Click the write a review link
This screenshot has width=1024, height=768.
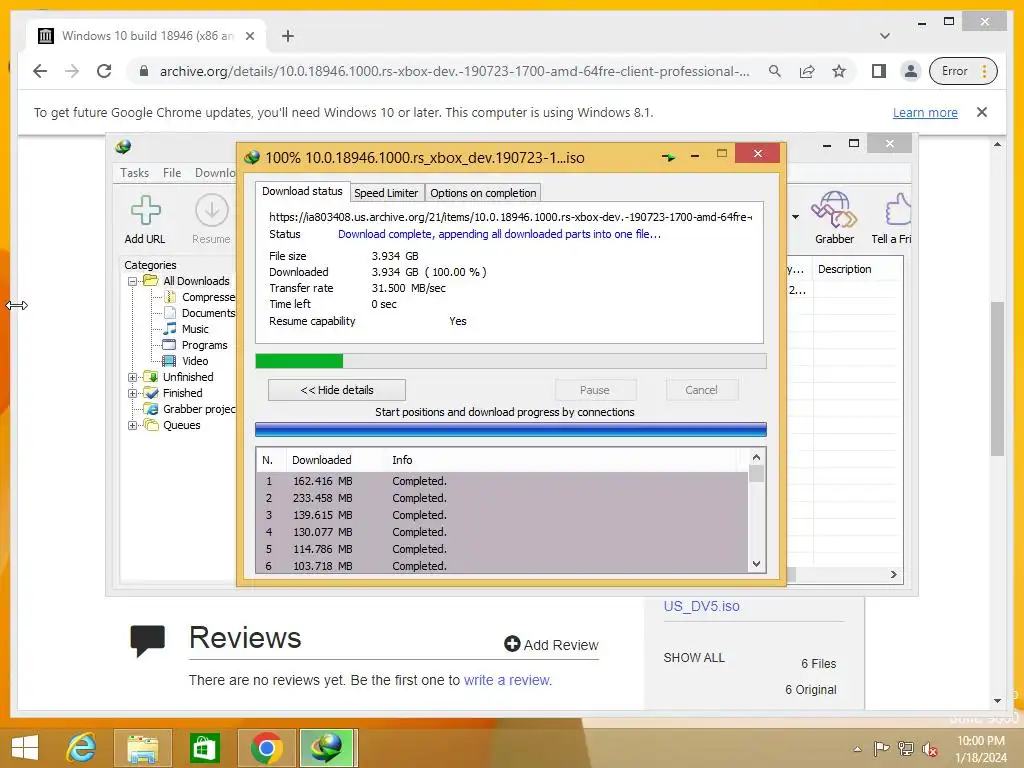click(507, 680)
